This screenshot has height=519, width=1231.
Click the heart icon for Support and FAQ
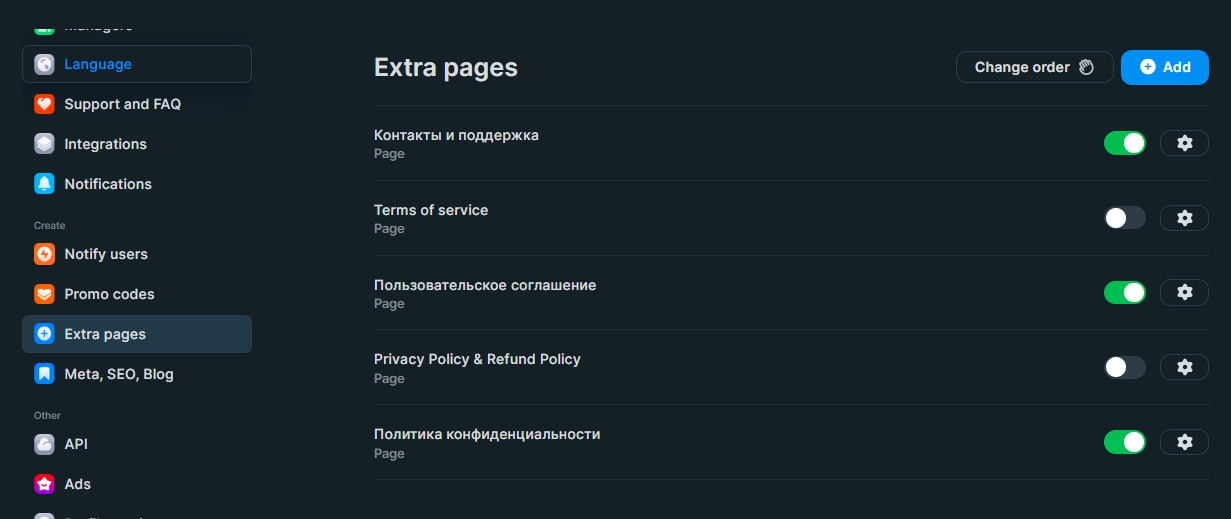coord(44,104)
